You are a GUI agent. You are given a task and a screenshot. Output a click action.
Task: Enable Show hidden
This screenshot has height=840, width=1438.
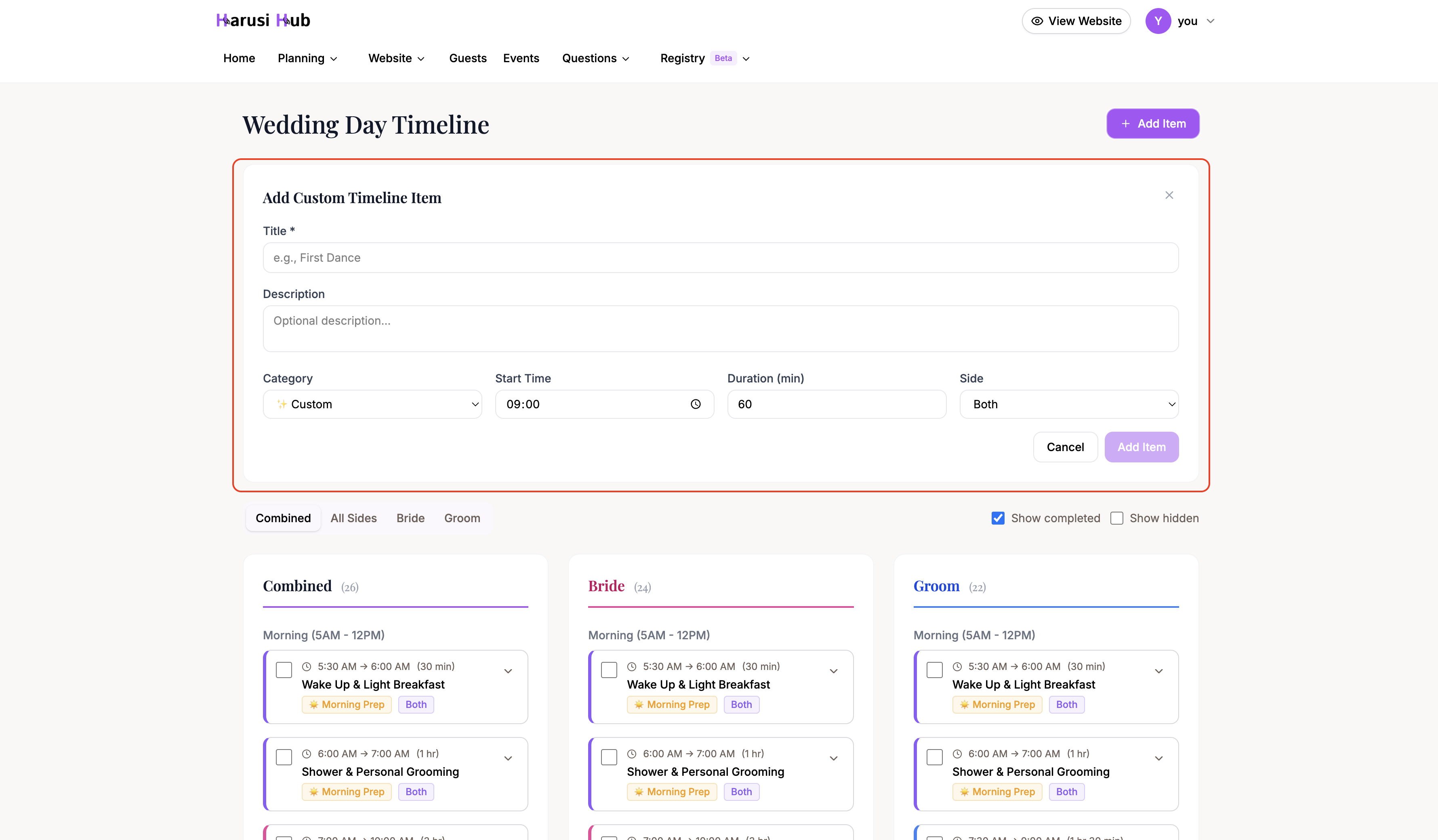point(1117,518)
